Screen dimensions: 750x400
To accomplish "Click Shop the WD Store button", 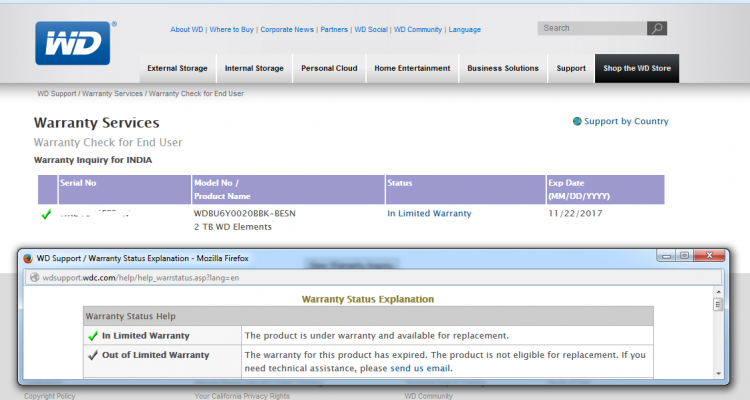I will [637, 68].
